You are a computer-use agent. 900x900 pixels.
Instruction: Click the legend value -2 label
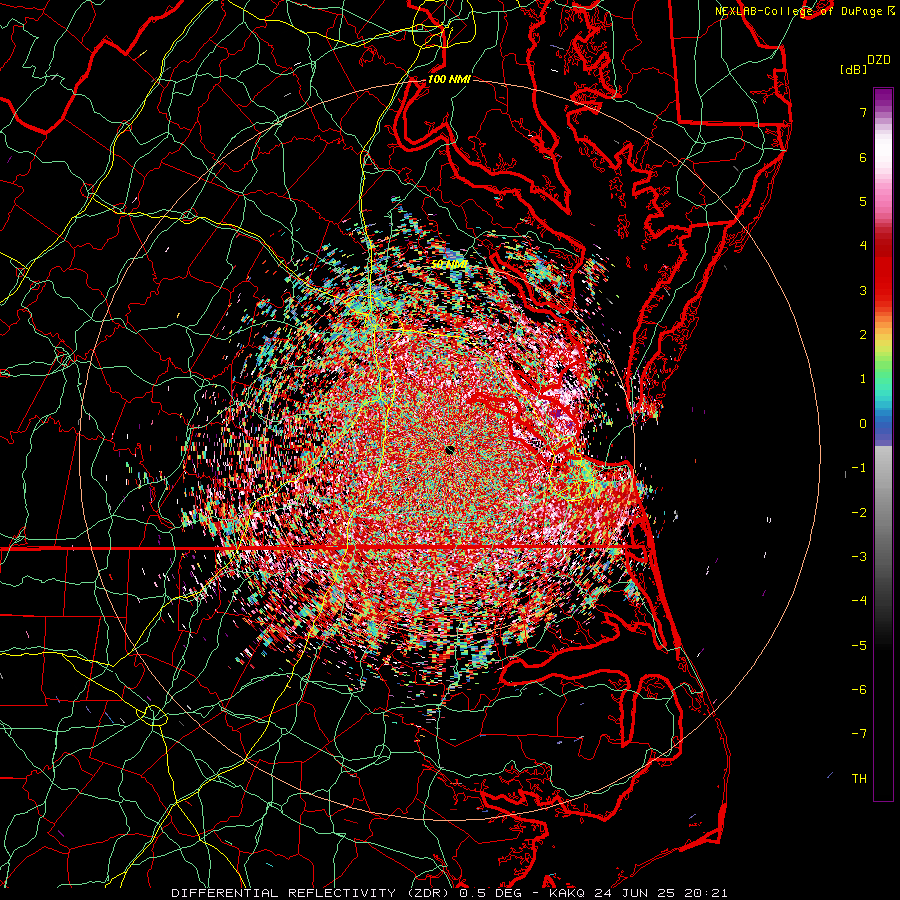pos(859,513)
